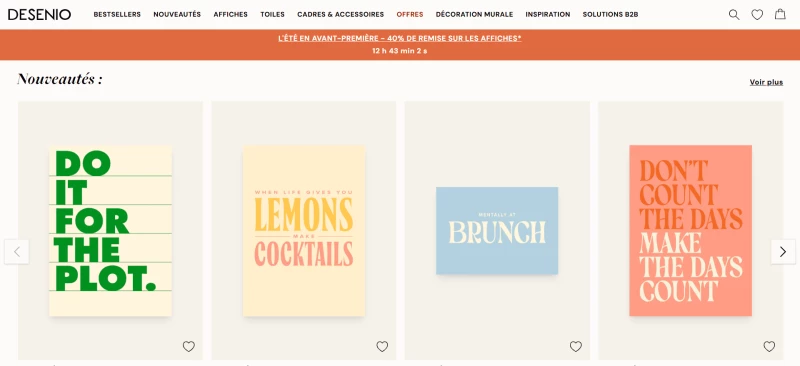
Task: Open the shopping bag icon
Action: [x=780, y=14]
